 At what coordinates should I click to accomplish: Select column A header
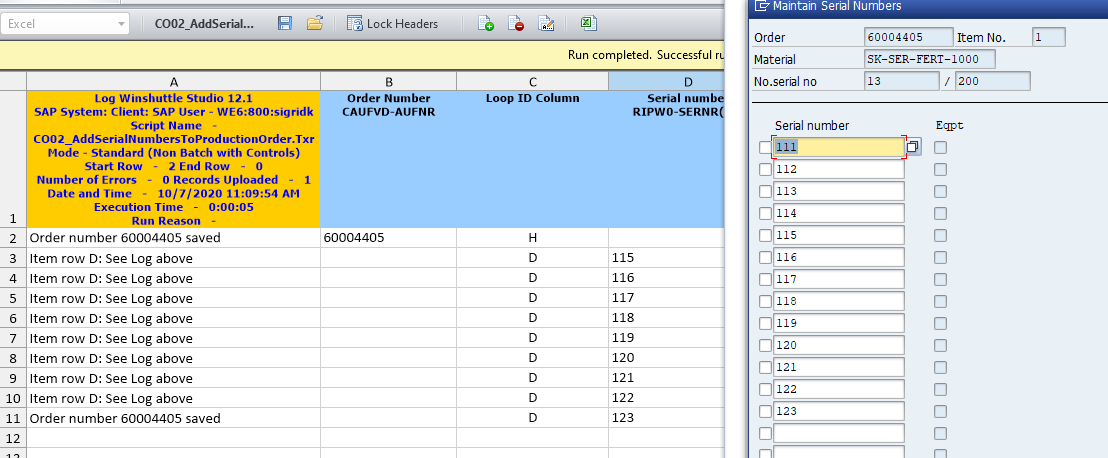pos(174,81)
